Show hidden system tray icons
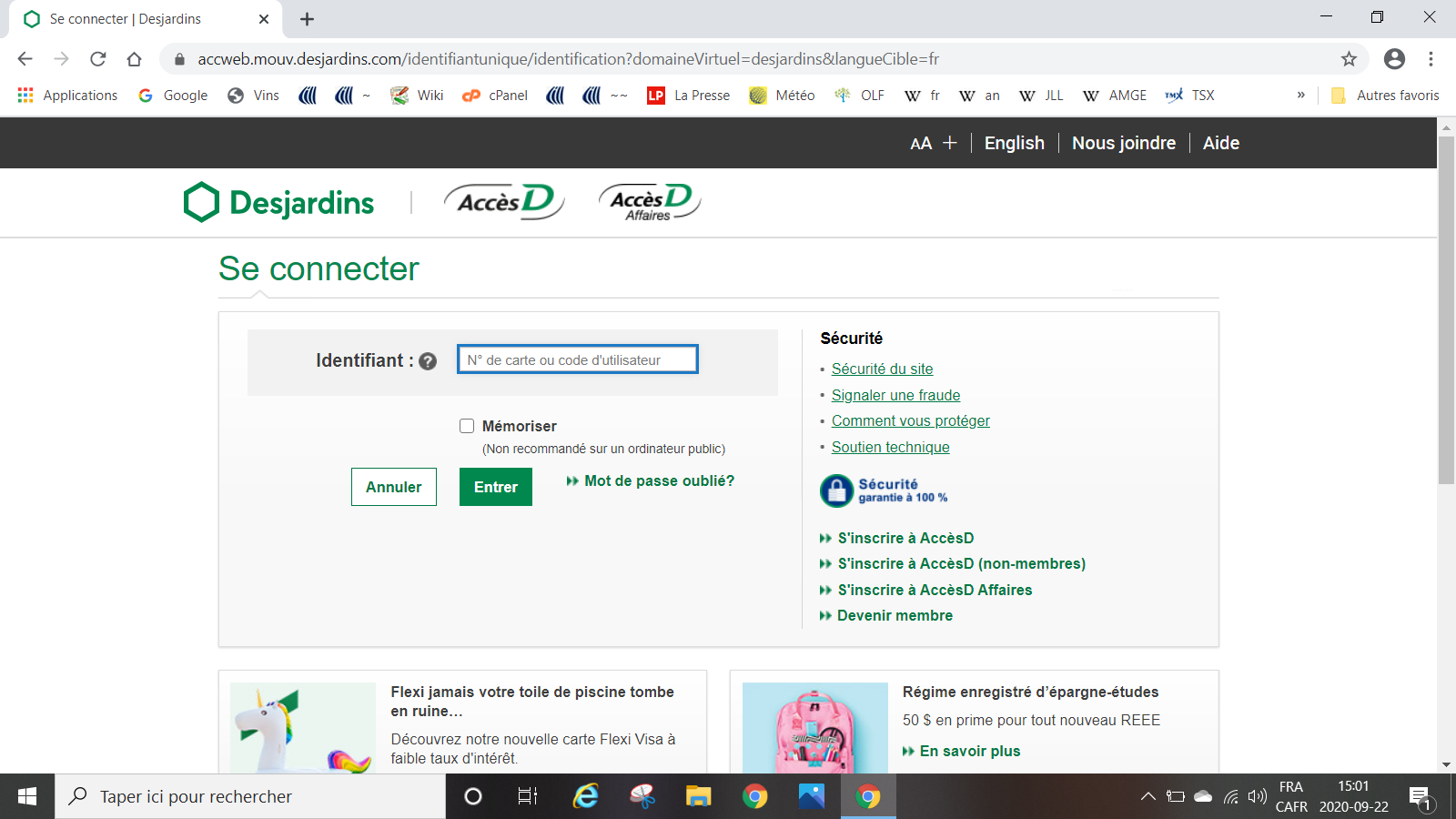This screenshot has height=819, width=1456. tap(1148, 796)
